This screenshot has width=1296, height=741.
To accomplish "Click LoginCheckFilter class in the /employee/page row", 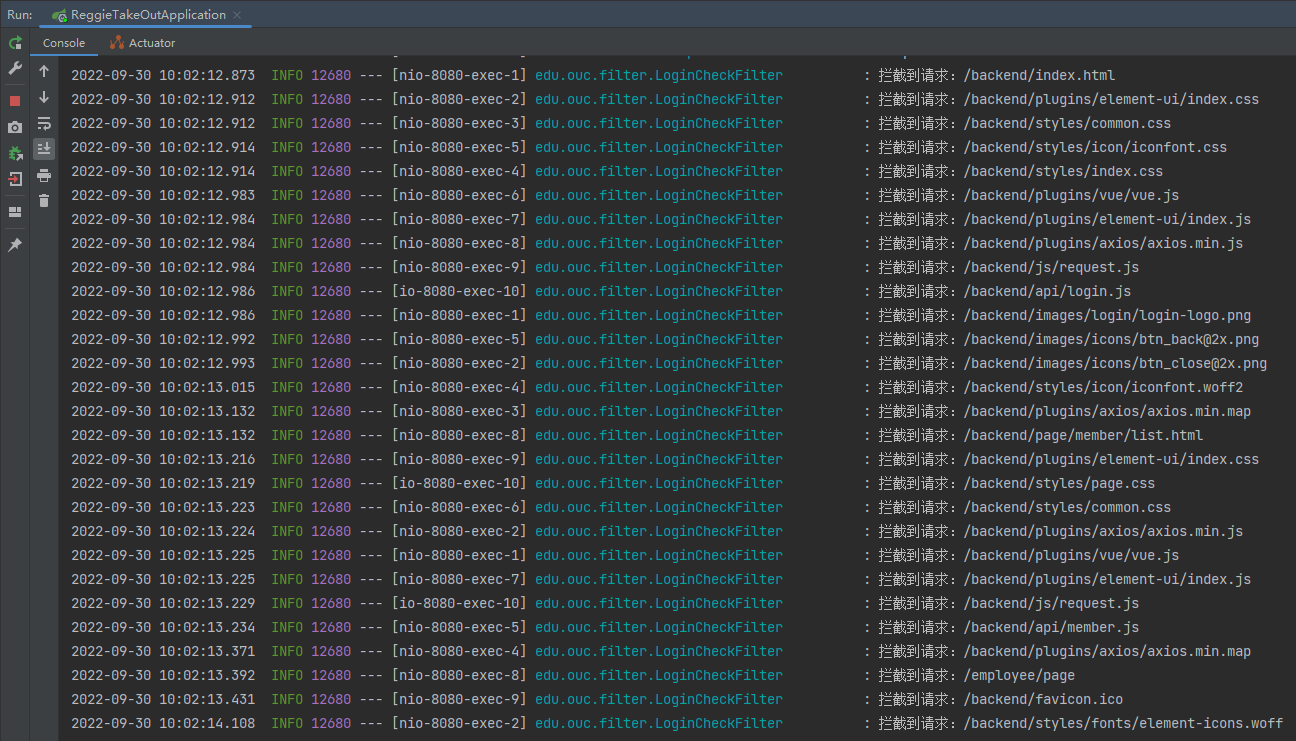I will 659,675.
